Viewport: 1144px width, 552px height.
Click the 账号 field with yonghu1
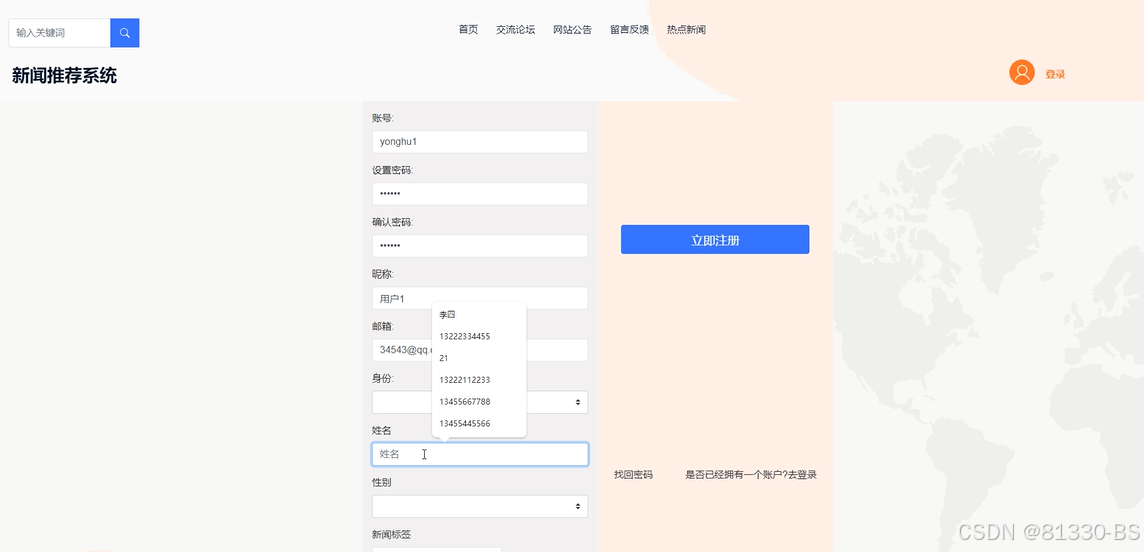[480, 142]
